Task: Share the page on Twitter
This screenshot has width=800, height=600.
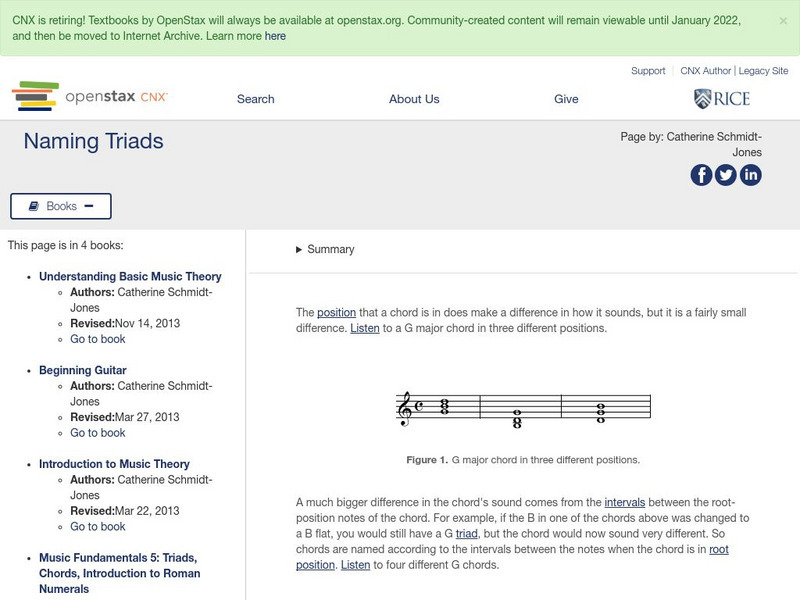Action: [x=725, y=175]
